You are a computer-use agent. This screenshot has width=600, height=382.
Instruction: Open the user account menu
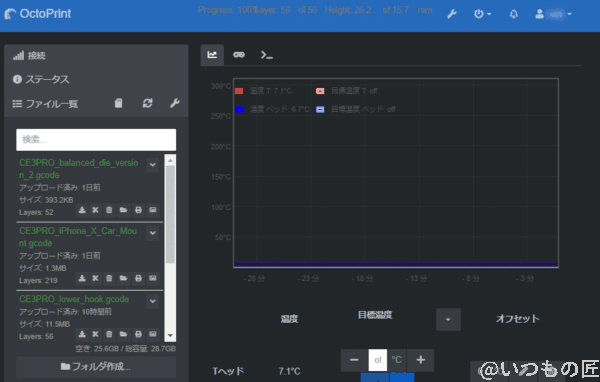point(553,14)
